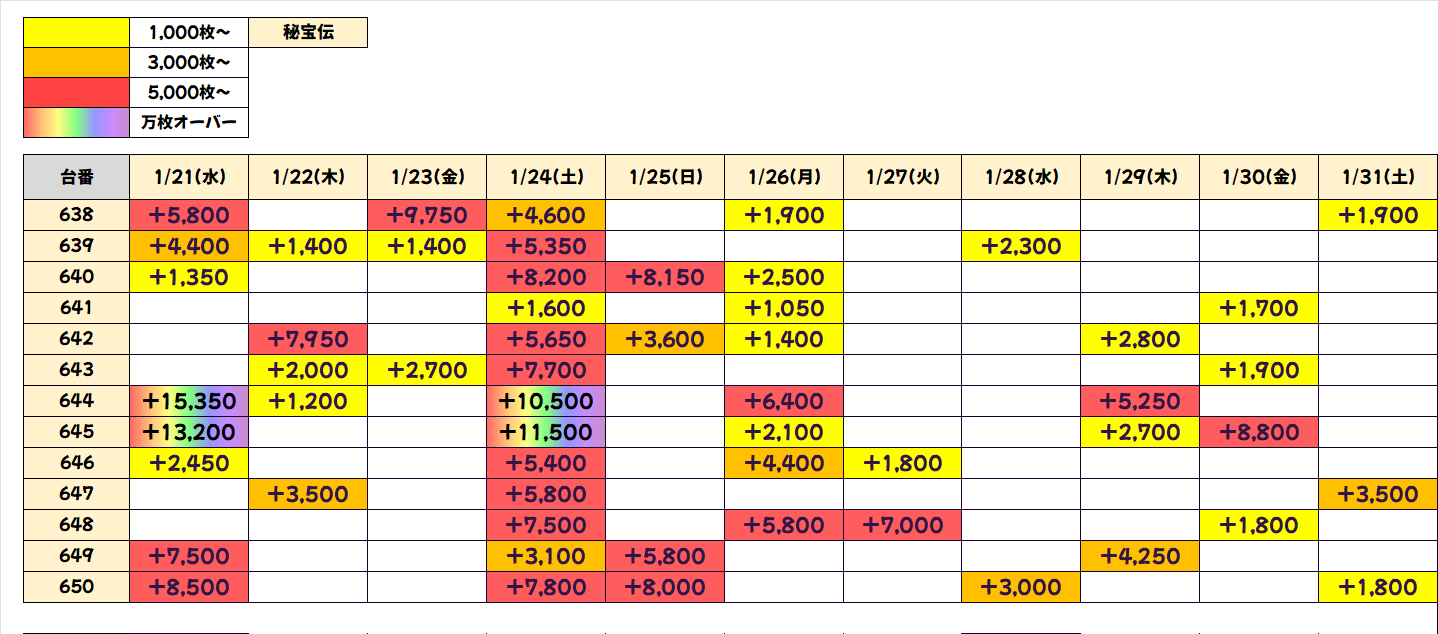This screenshot has width=1438, height=634.
Task: Select machine number 644 row label
Action: 77,401
